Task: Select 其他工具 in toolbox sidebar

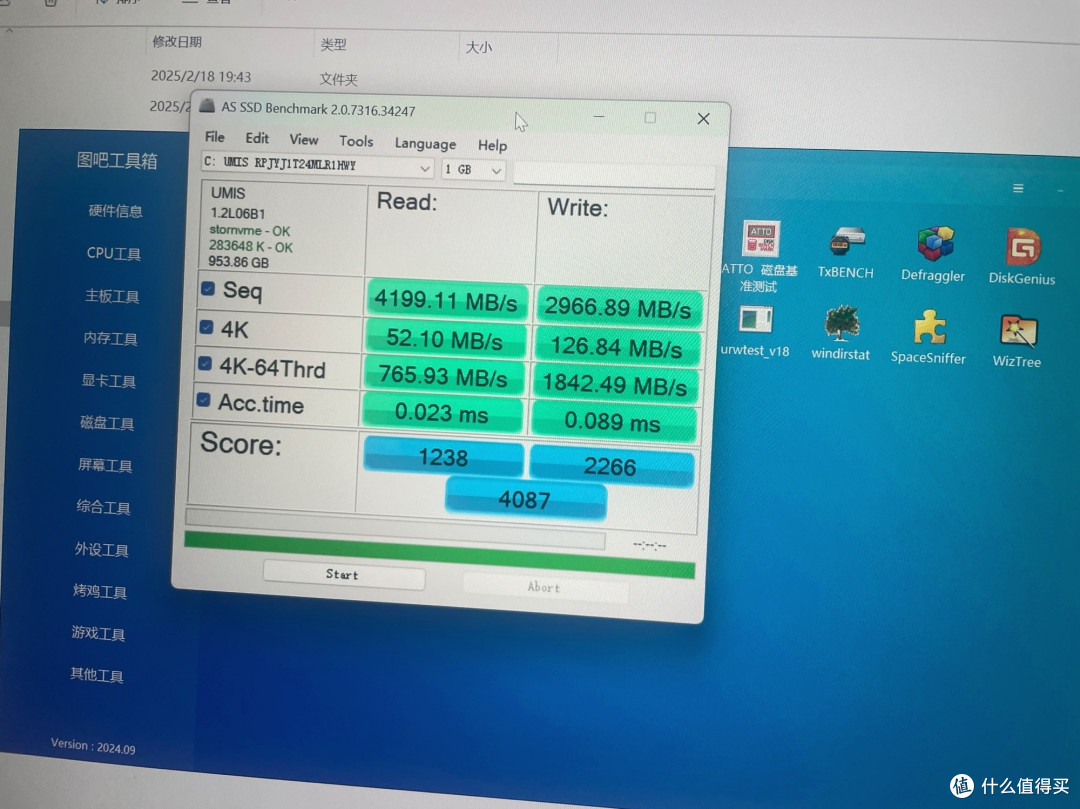Action: coord(96,675)
